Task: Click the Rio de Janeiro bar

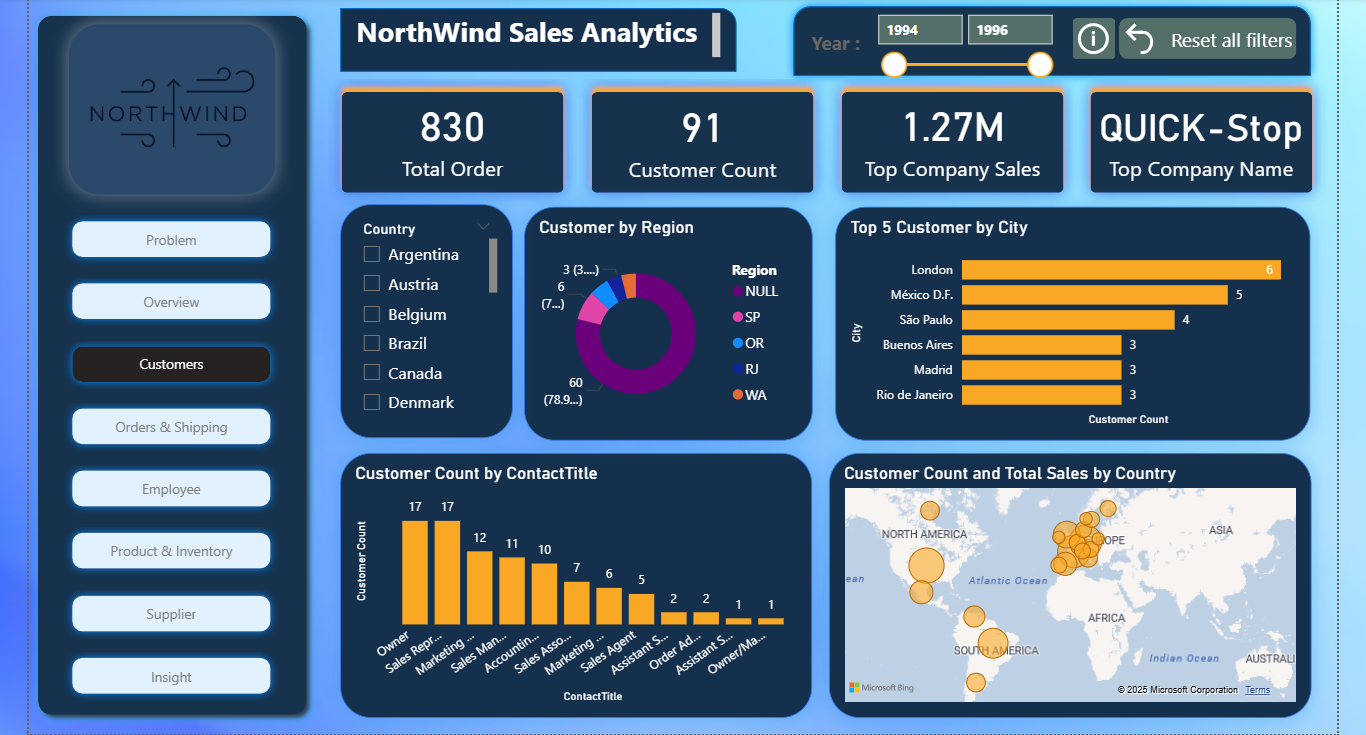Action: point(1041,395)
